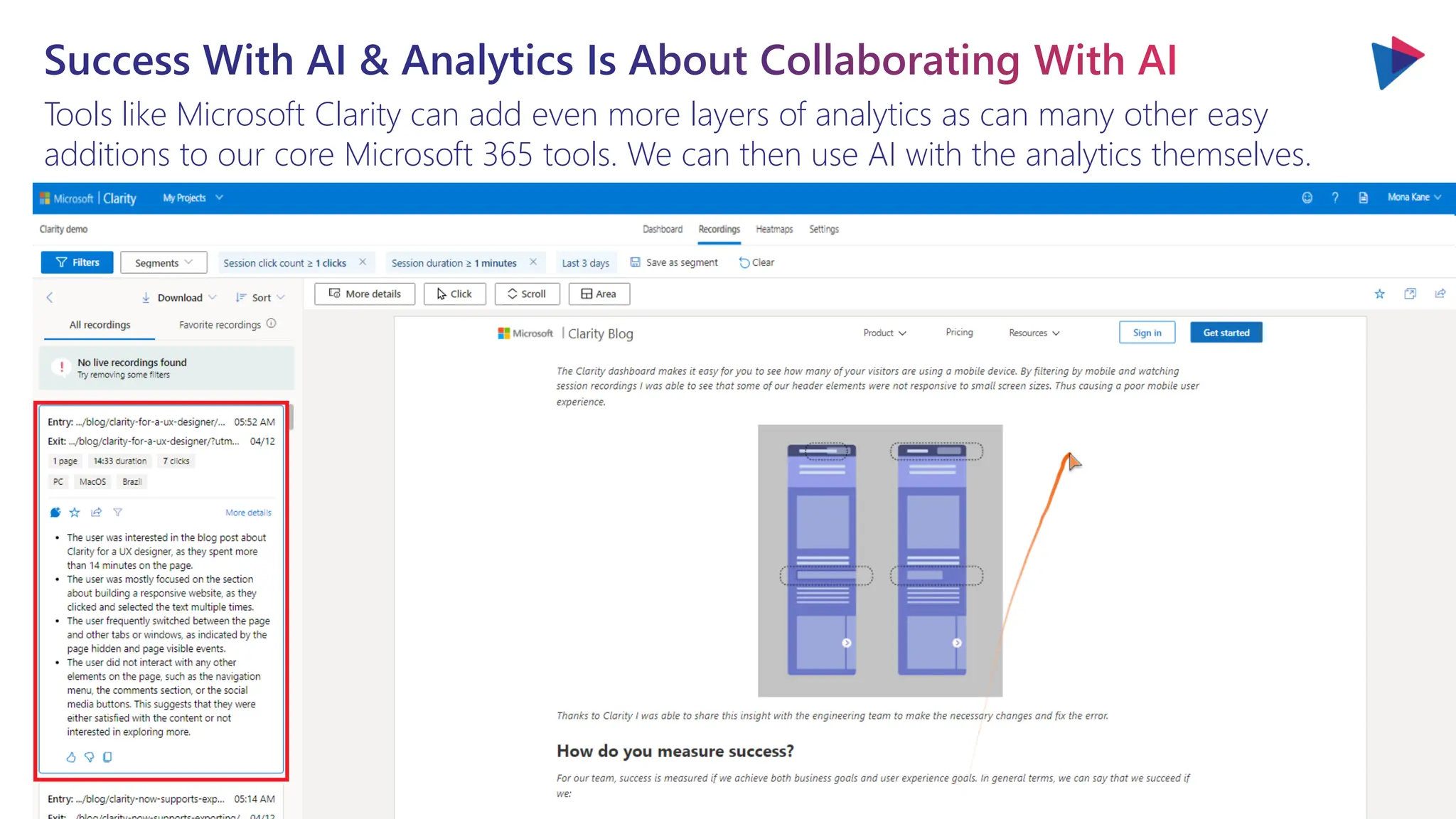Copy the AI summary text
Image resolution: width=1456 pixels, height=819 pixels.
pyautogui.click(x=107, y=757)
